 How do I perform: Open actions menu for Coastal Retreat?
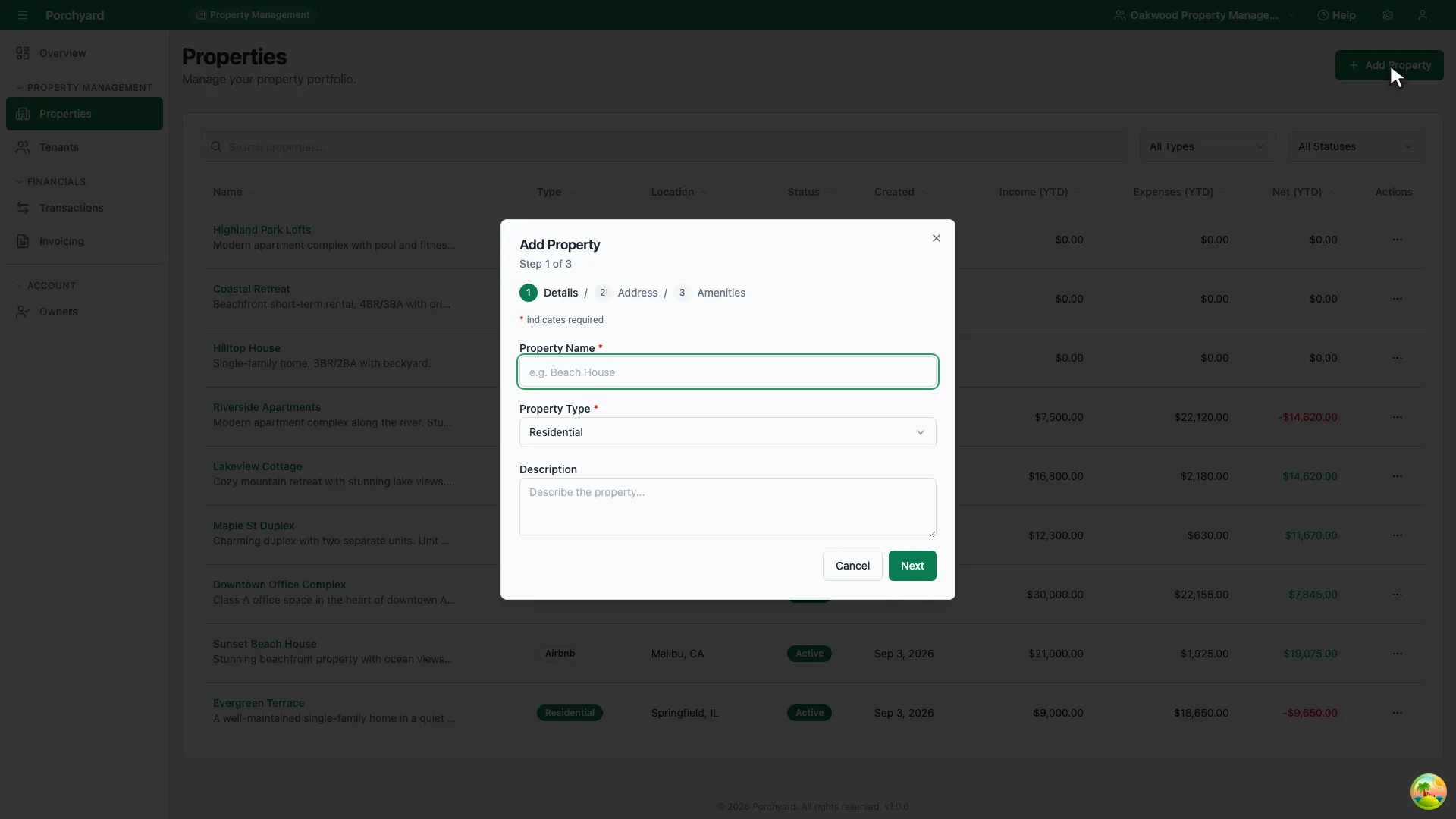(1398, 299)
